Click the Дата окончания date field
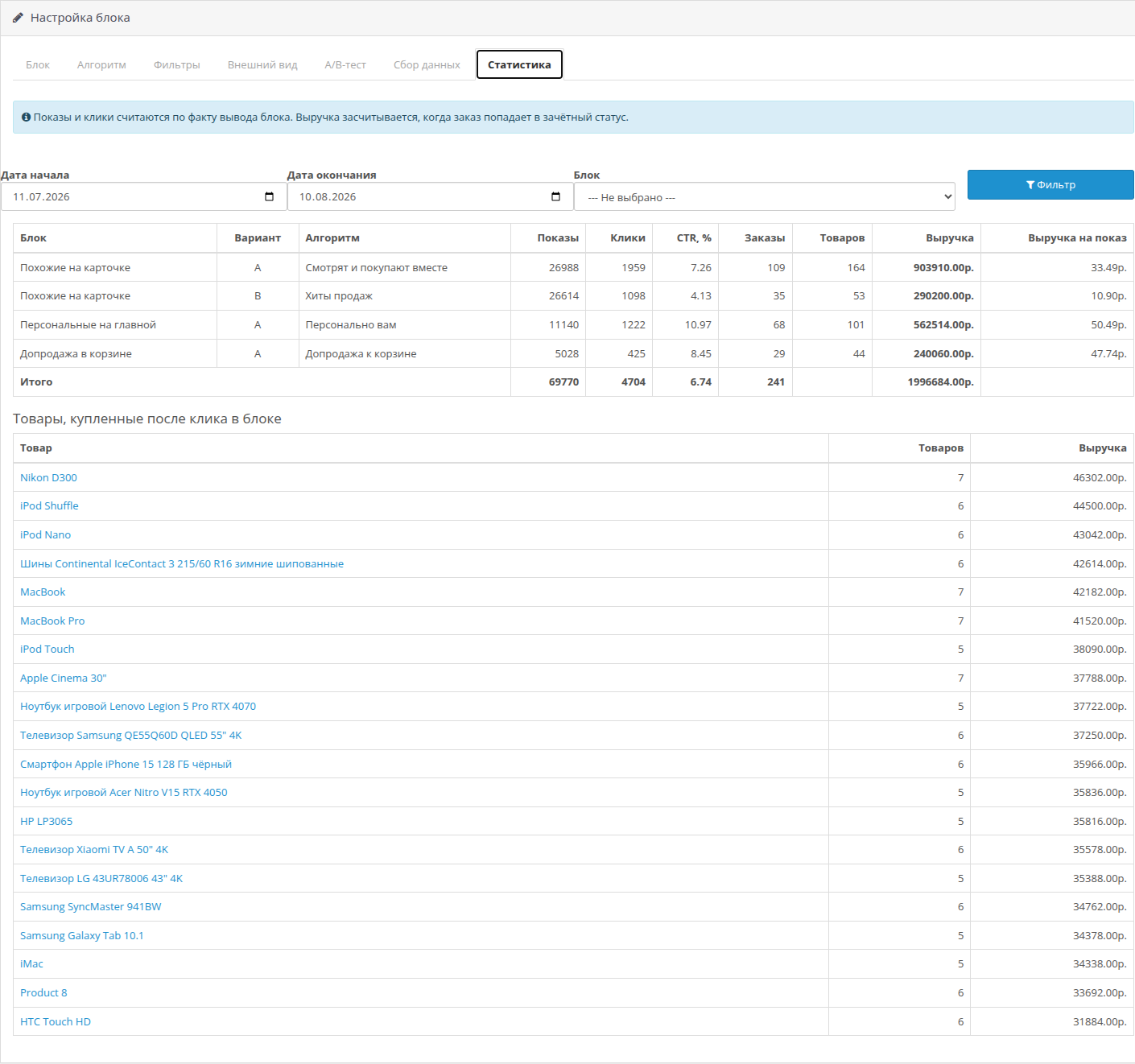This screenshot has height=1064, width=1135. (430, 196)
